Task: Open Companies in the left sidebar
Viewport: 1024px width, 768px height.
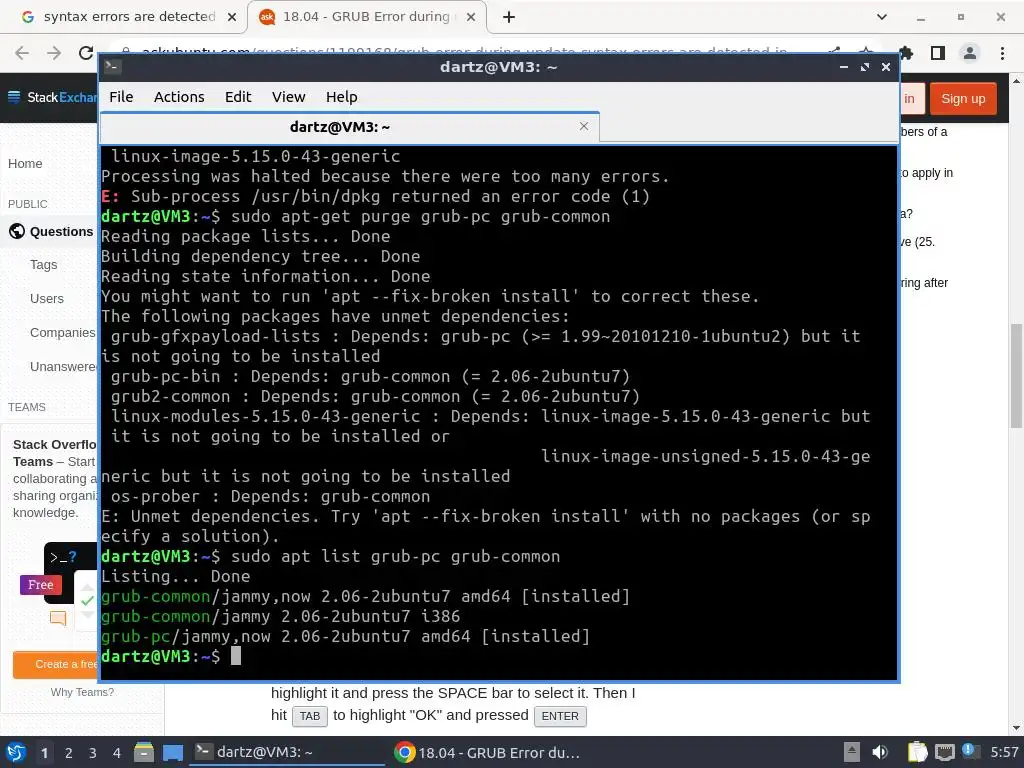Action: (x=63, y=332)
